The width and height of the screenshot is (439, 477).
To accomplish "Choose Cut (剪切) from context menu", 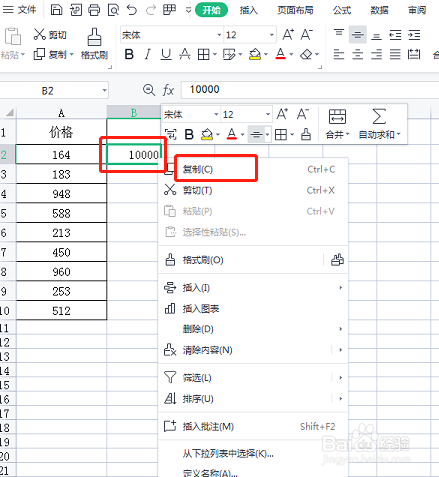I will (253, 190).
